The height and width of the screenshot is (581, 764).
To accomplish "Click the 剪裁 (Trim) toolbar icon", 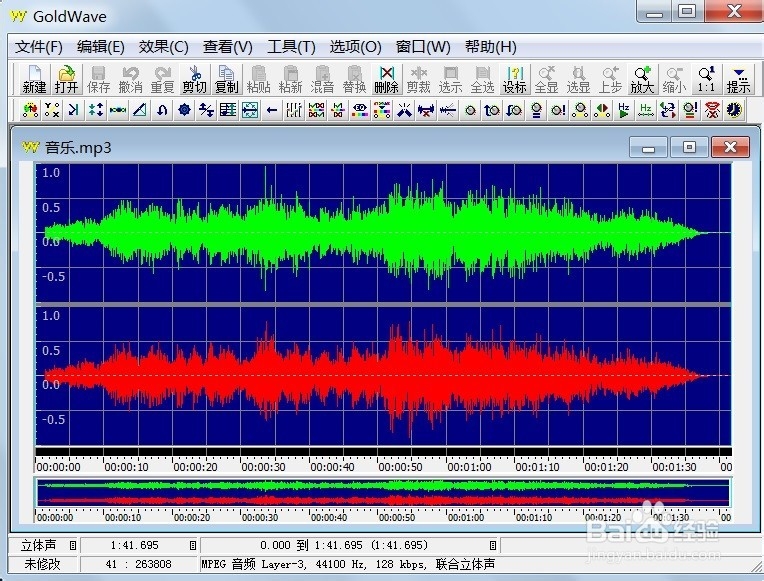I will point(419,79).
